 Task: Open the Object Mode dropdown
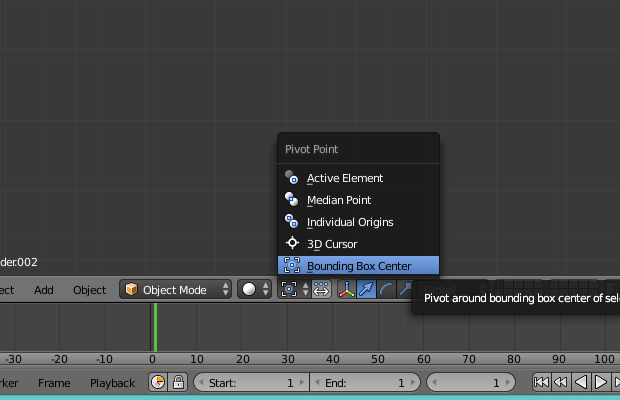pyautogui.click(x=176, y=290)
